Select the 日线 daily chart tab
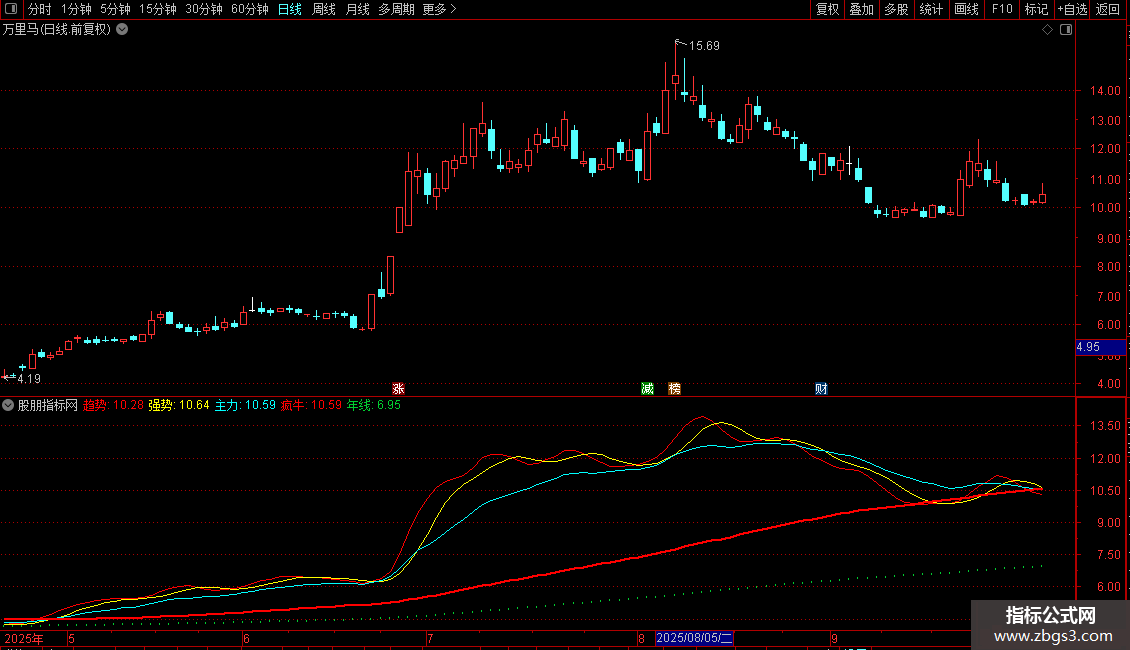1130x650 pixels. tap(290, 9)
